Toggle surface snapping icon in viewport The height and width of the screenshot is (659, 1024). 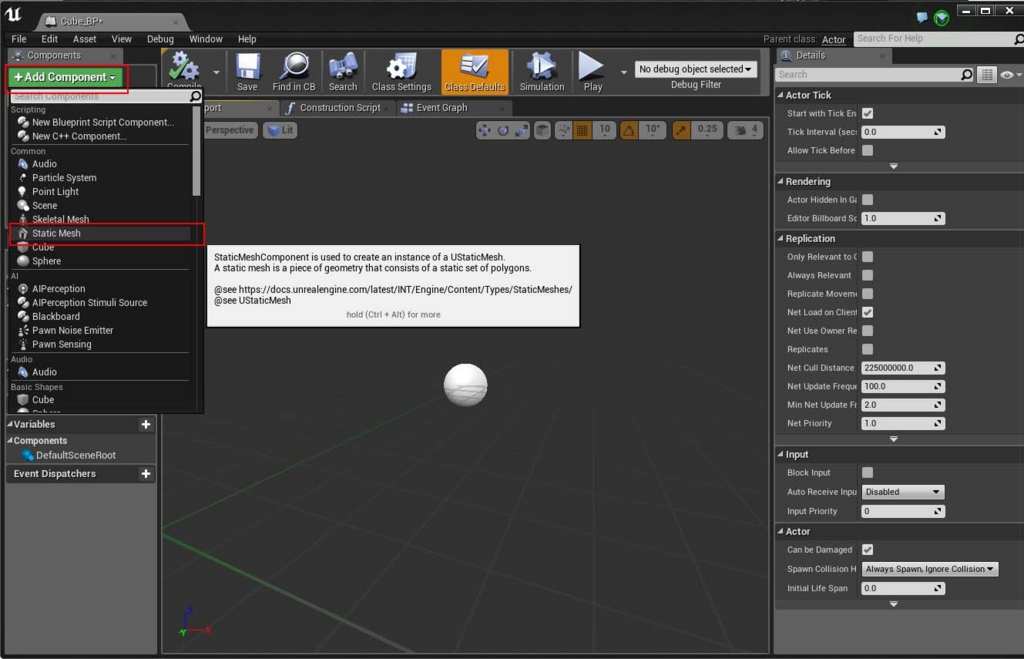pos(563,131)
